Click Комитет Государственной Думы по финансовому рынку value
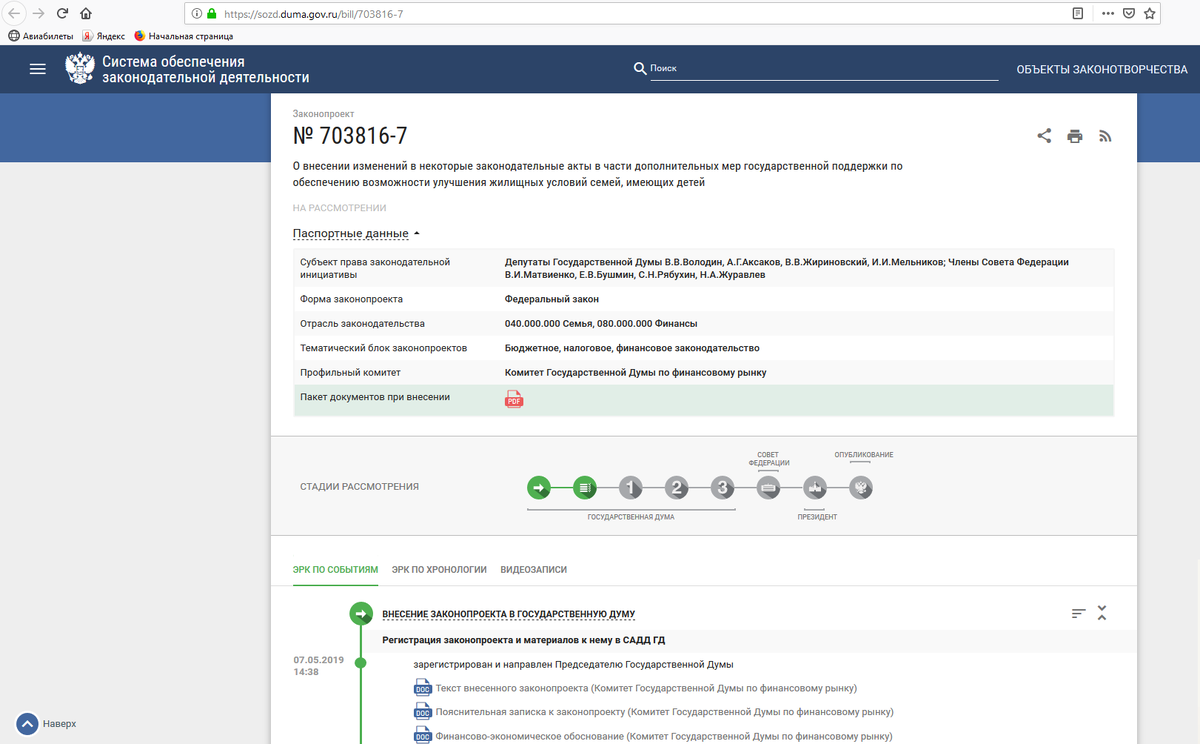This screenshot has height=744, width=1200. tap(636, 373)
